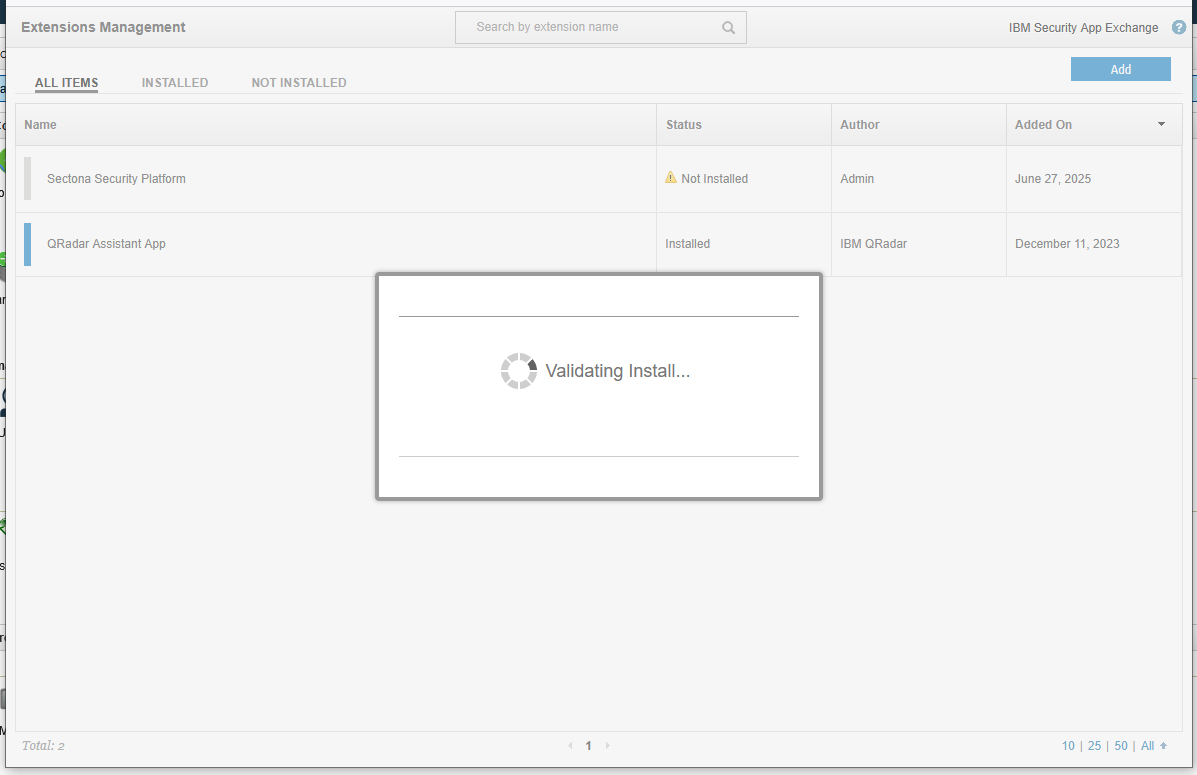Click the search magnifier icon
Viewport: 1197px width, 775px height.
click(728, 28)
